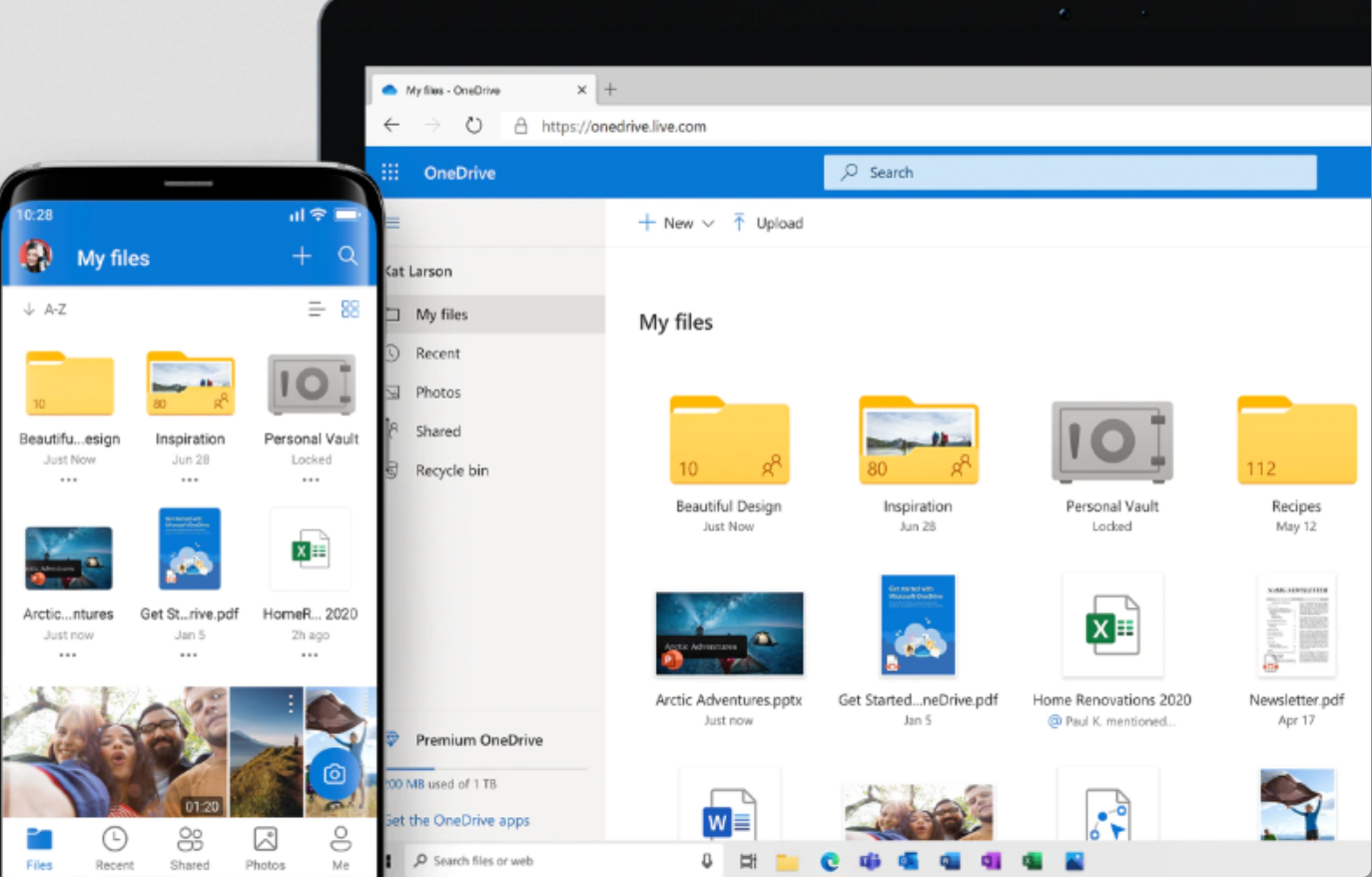Click the OneDrive header title
Image resolution: width=1372 pixels, height=877 pixels.
pos(459,173)
